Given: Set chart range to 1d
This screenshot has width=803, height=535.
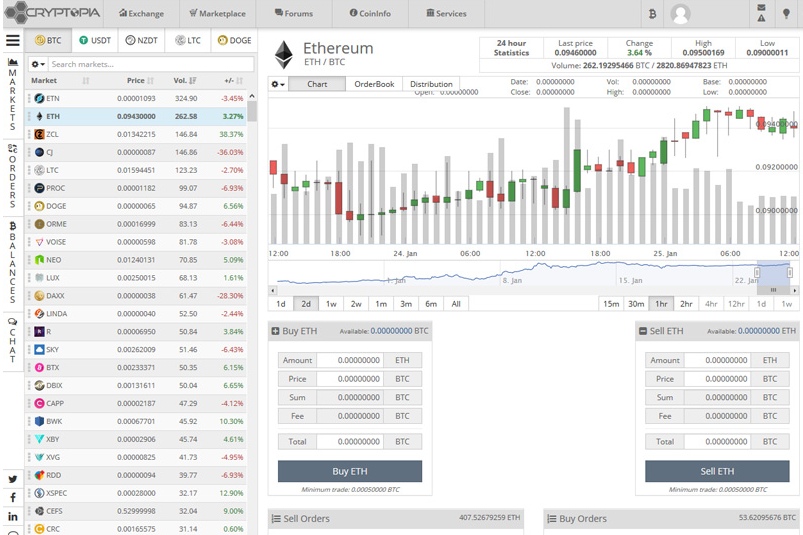Looking at the screenshot, I should [x=281, y=304].
